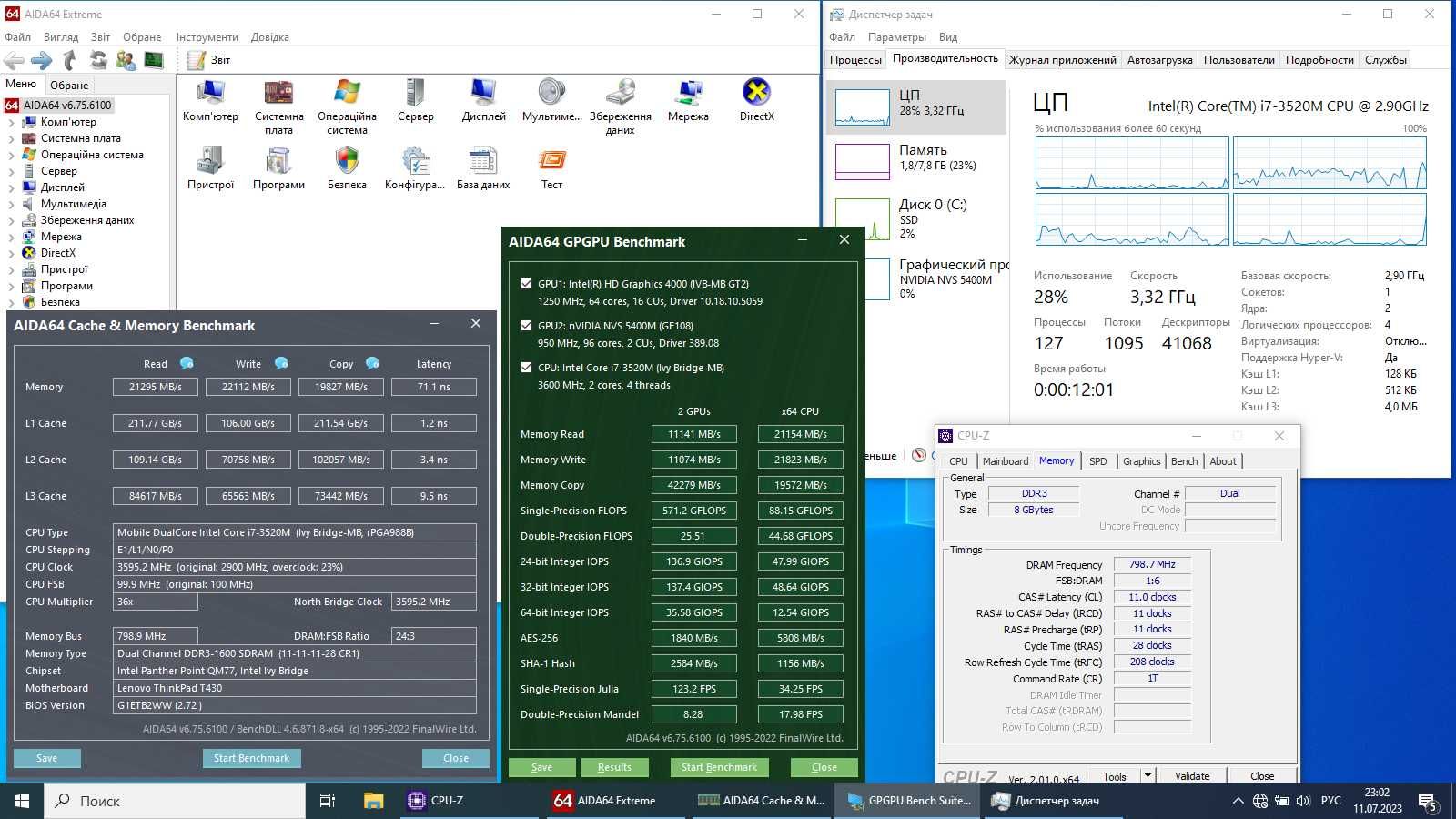Click the AIDA64 forward arrow toolbar icon

(x=42, y=60)
